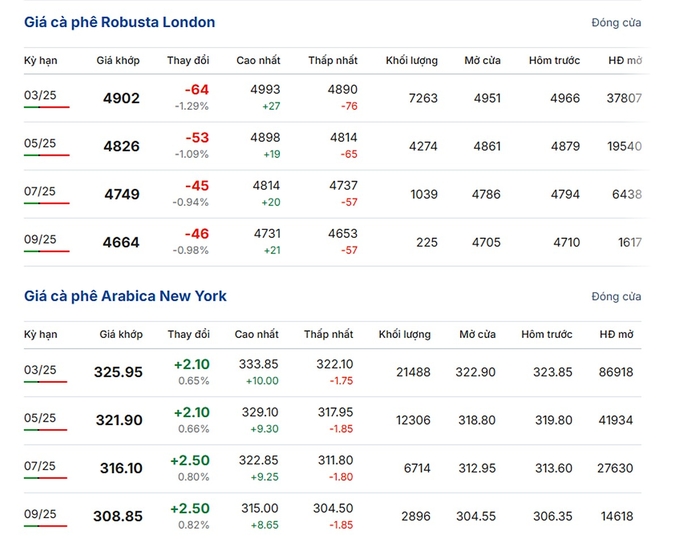The width and height of the screenshot is (680, 539).
Task: Click the -64 change value
Action: (197, 90)
